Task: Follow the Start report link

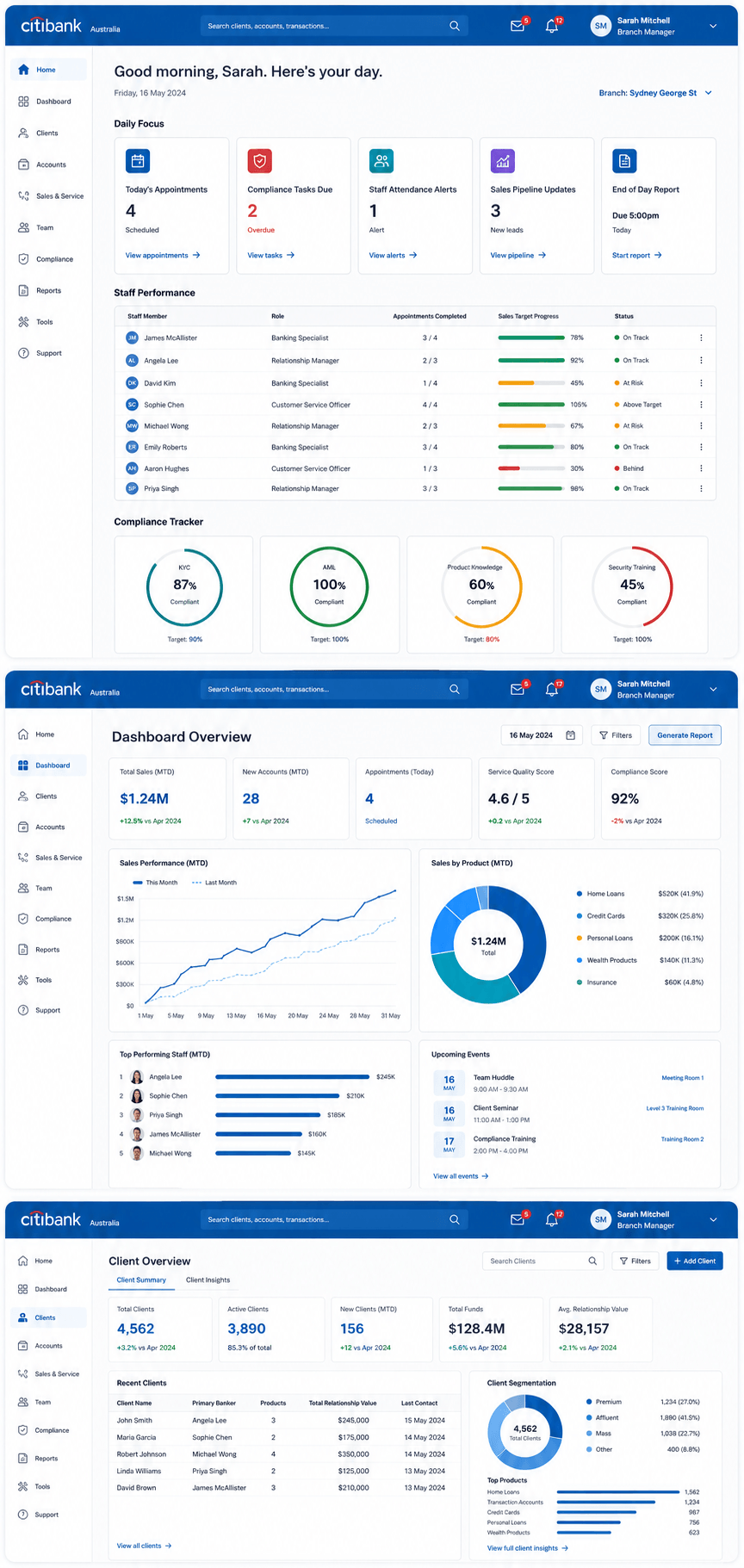Action: pyautogui.click(x=637, y=255)
